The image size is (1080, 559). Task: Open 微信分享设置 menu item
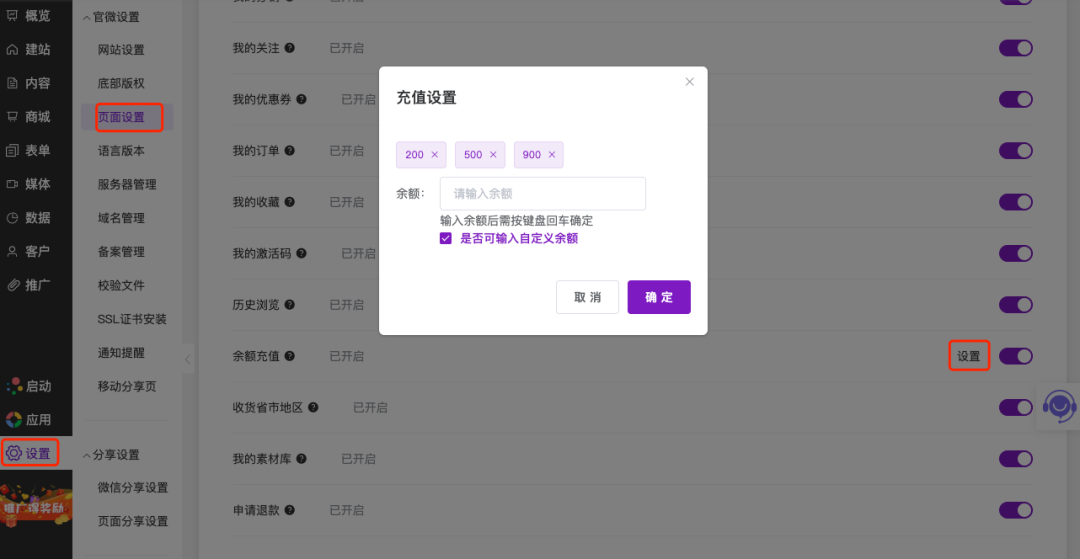point(133,487)
